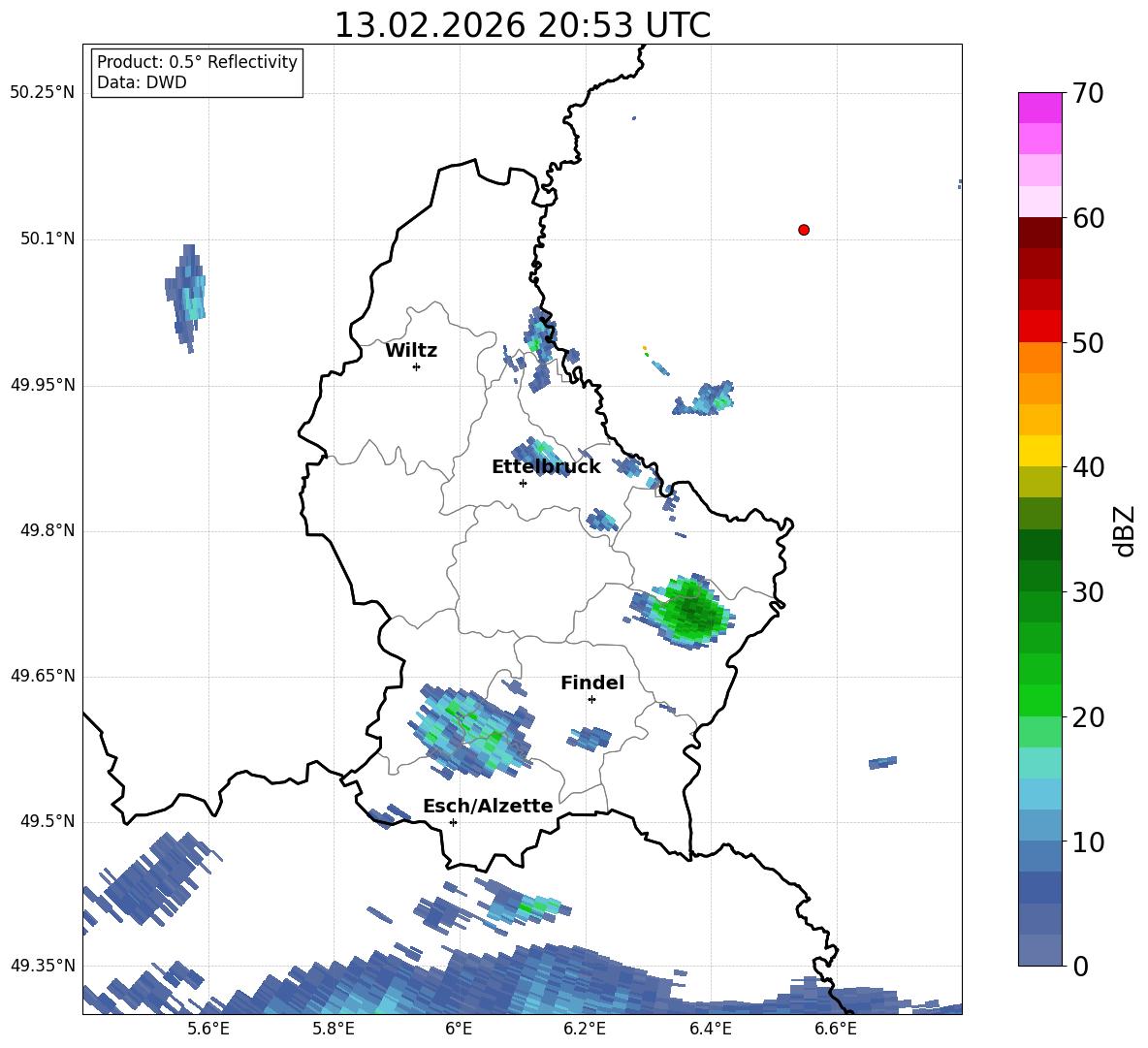Pick the slate blue swatch at 0 dBZ
The width and height of the screenshot is (1148, 1048).
[x=1039, y=951]
